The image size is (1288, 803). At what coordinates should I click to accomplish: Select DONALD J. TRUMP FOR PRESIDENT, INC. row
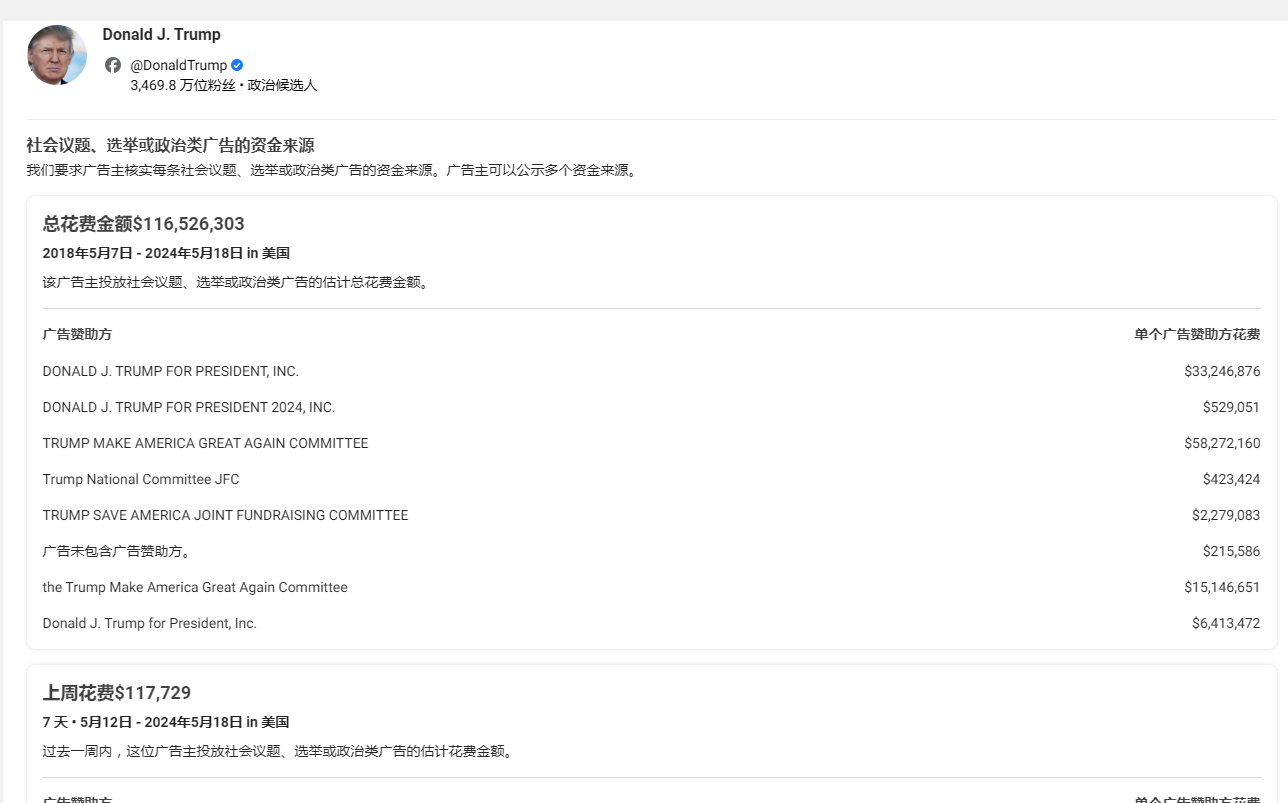tap(651, 371)
